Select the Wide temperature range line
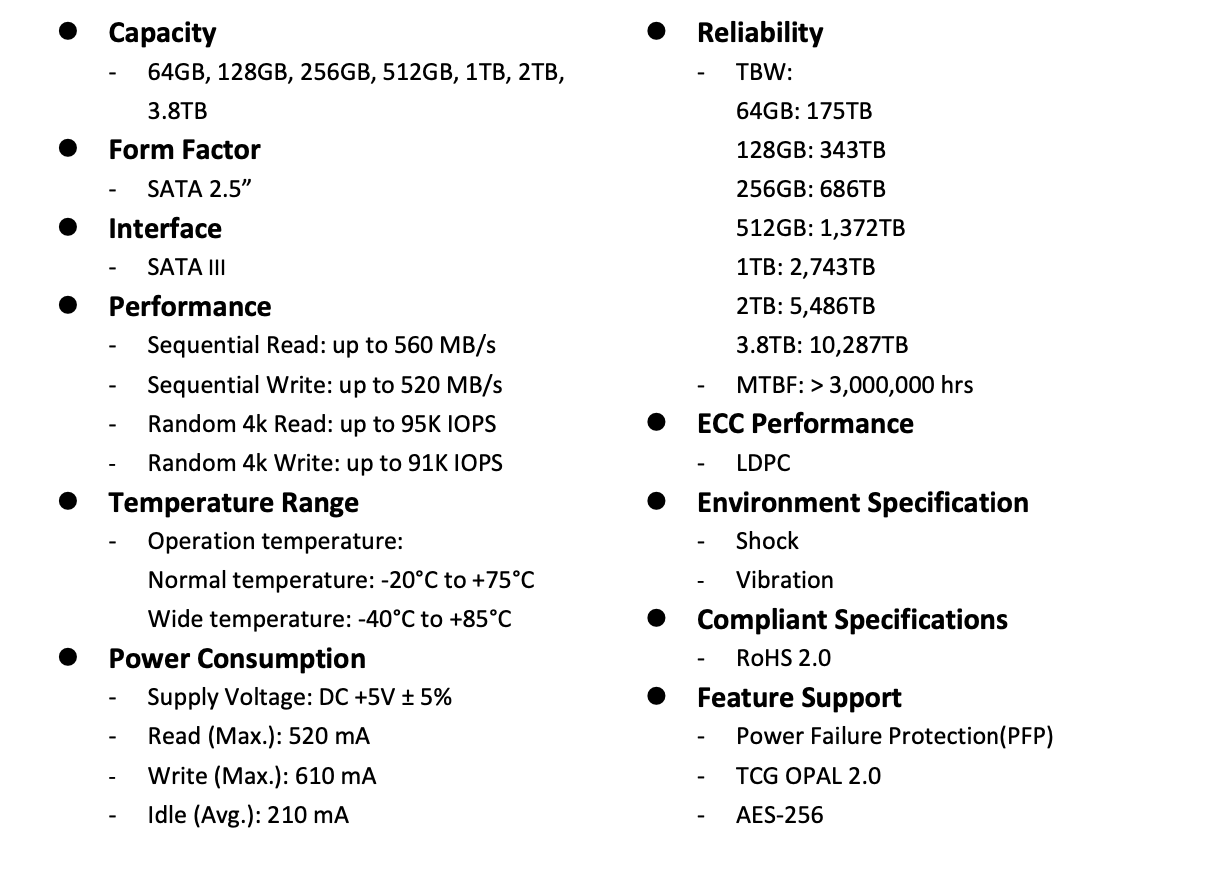 (329, 619)
